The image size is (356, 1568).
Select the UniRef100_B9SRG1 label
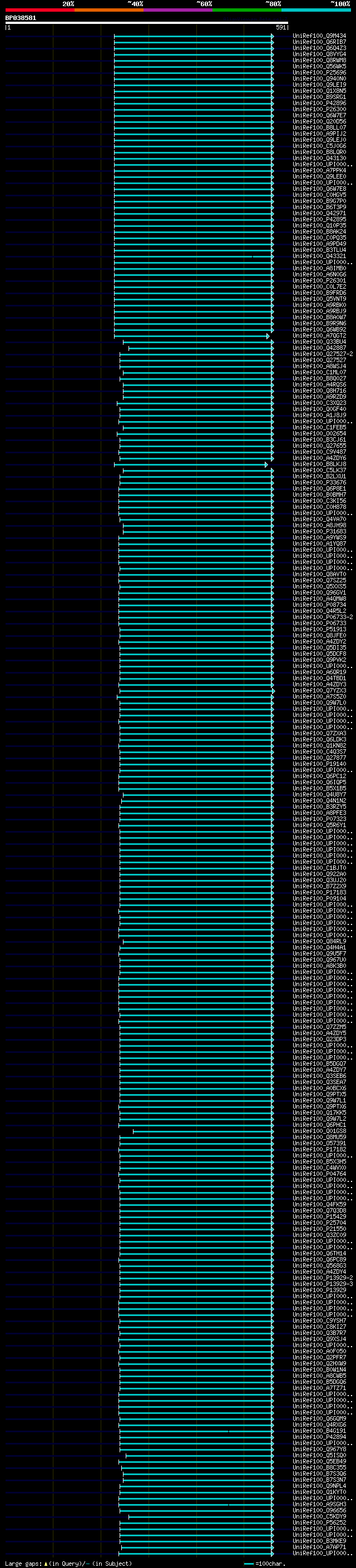[x=319, y=97]
